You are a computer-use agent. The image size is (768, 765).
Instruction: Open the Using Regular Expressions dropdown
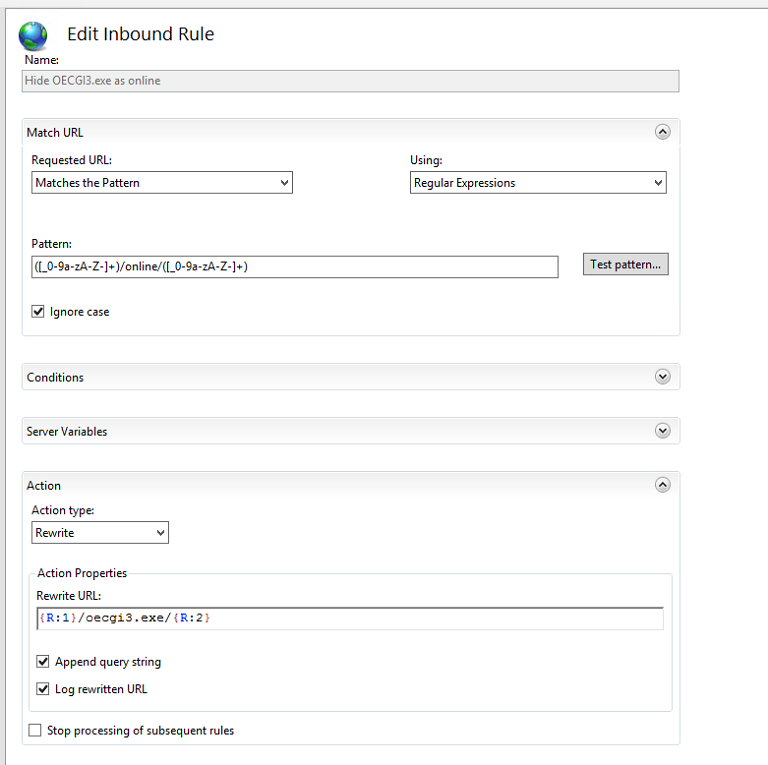538,183
